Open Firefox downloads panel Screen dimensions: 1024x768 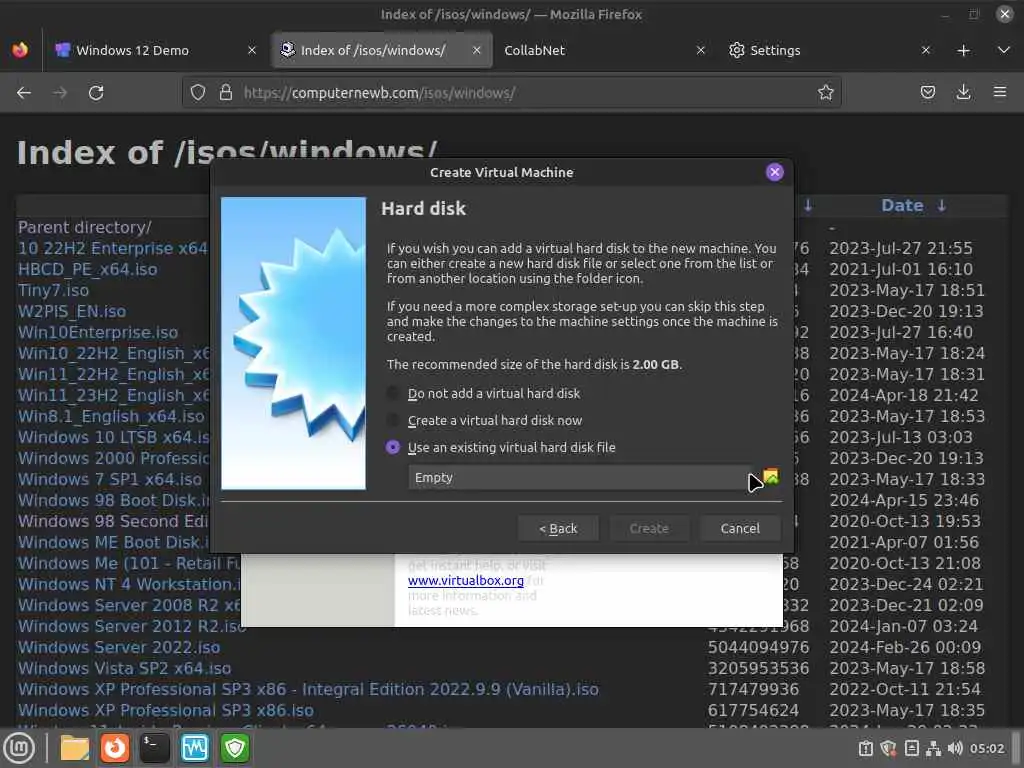[x=963, y=93]
